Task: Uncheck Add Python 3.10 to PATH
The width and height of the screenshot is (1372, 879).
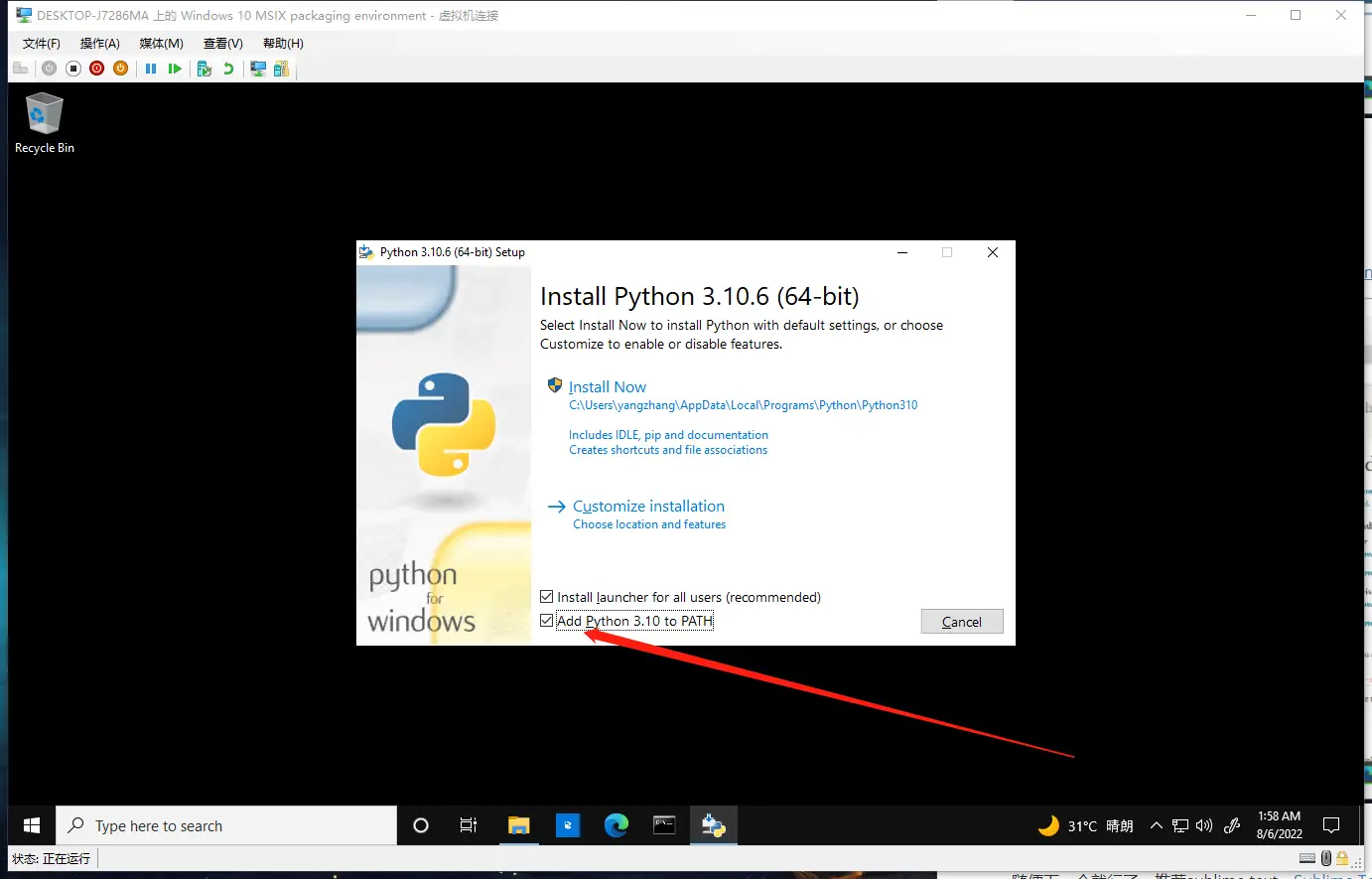Action: pyautogui.click(x=547, y=621)
